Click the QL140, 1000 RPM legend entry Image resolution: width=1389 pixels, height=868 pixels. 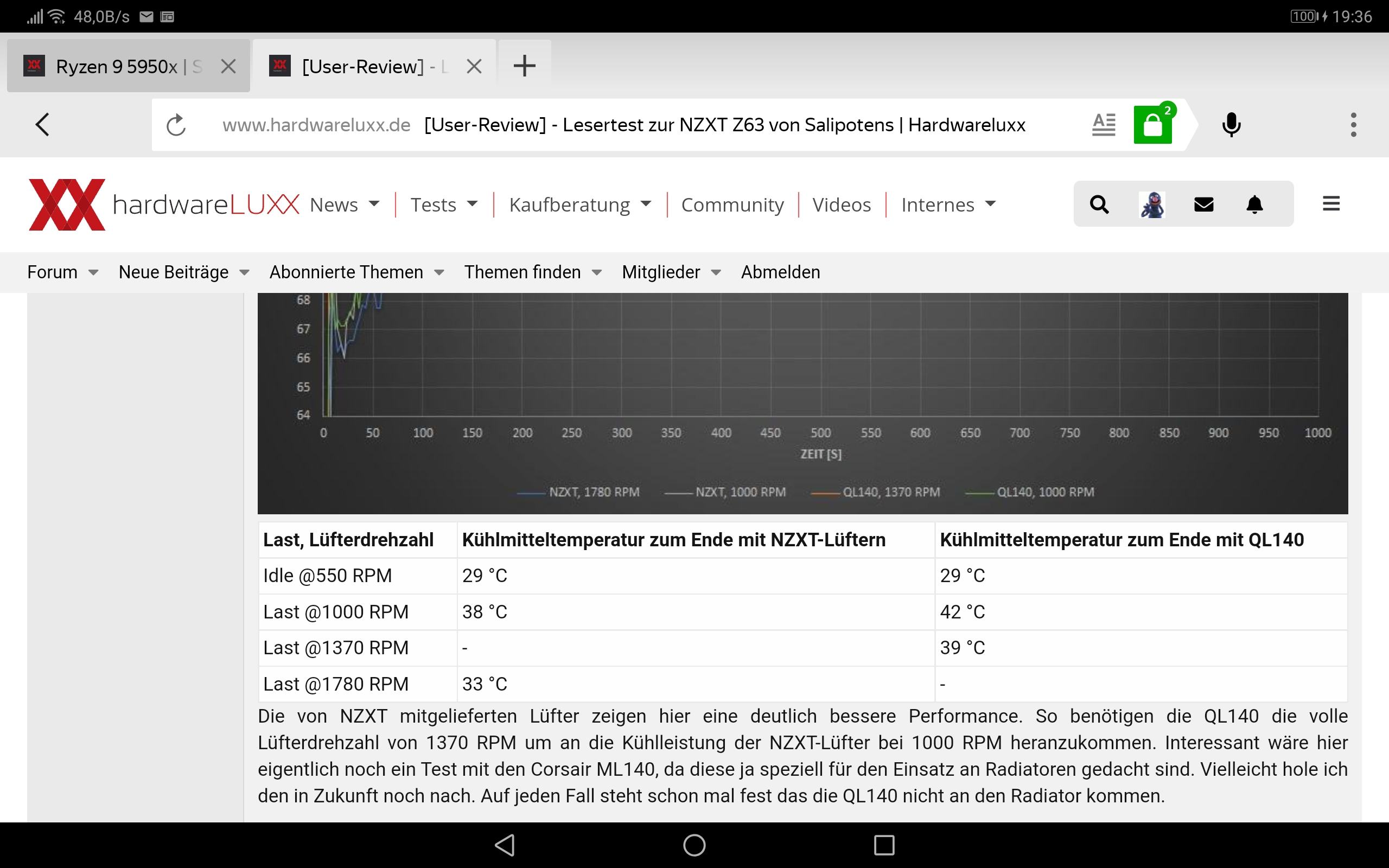coord(1030,492)
